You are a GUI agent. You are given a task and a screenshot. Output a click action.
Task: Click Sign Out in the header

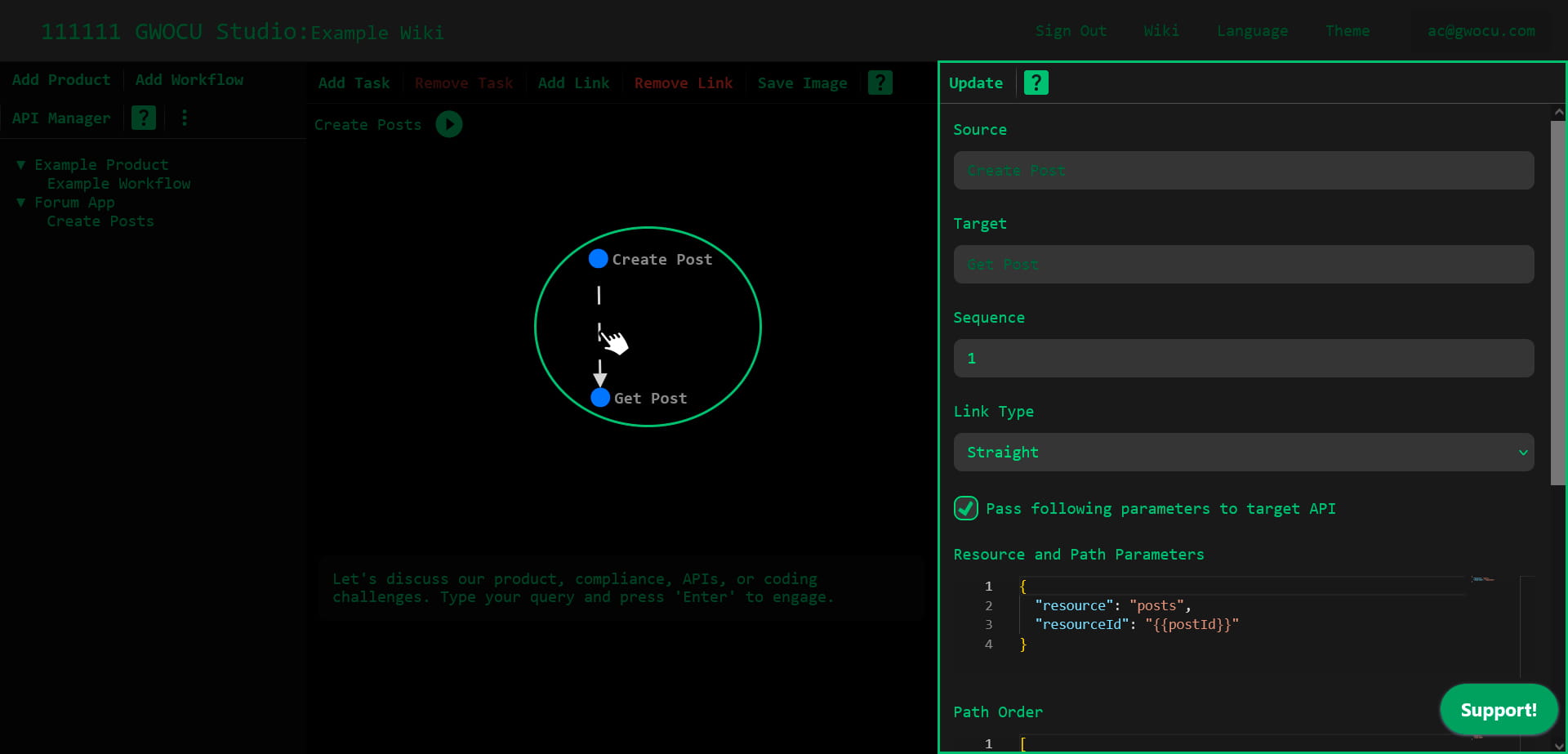[1071, 31]
